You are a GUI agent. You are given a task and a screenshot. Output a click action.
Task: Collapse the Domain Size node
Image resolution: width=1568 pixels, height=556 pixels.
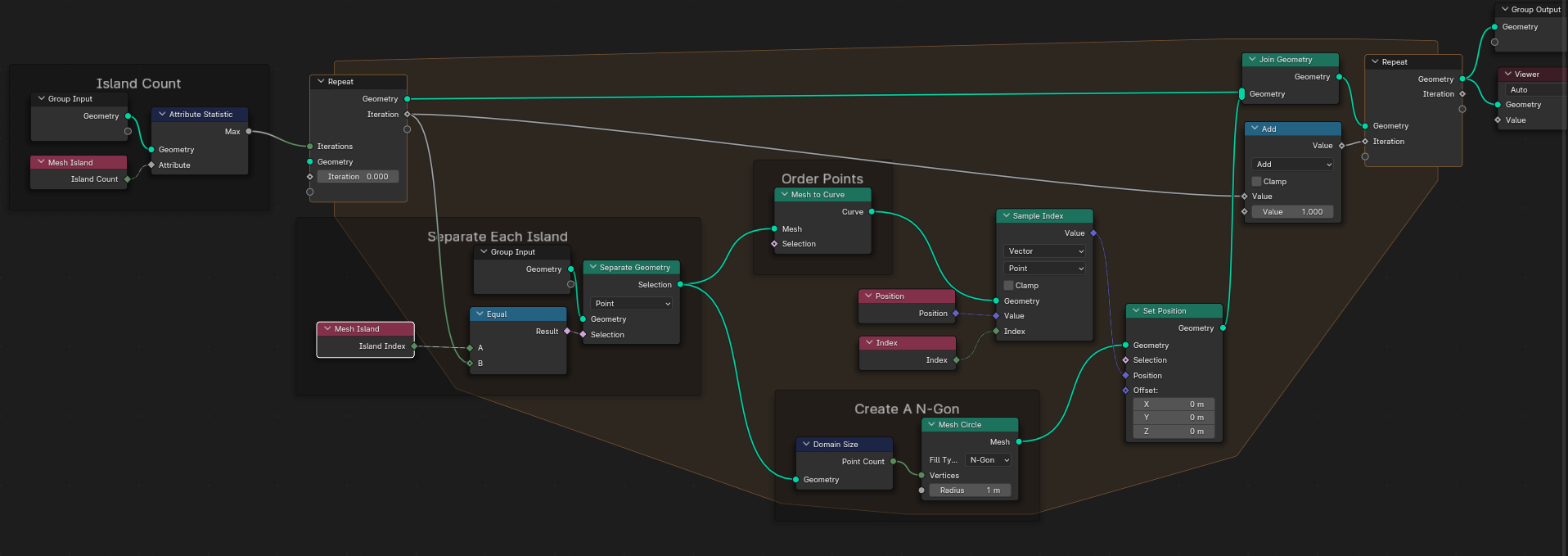click(806, 444)
